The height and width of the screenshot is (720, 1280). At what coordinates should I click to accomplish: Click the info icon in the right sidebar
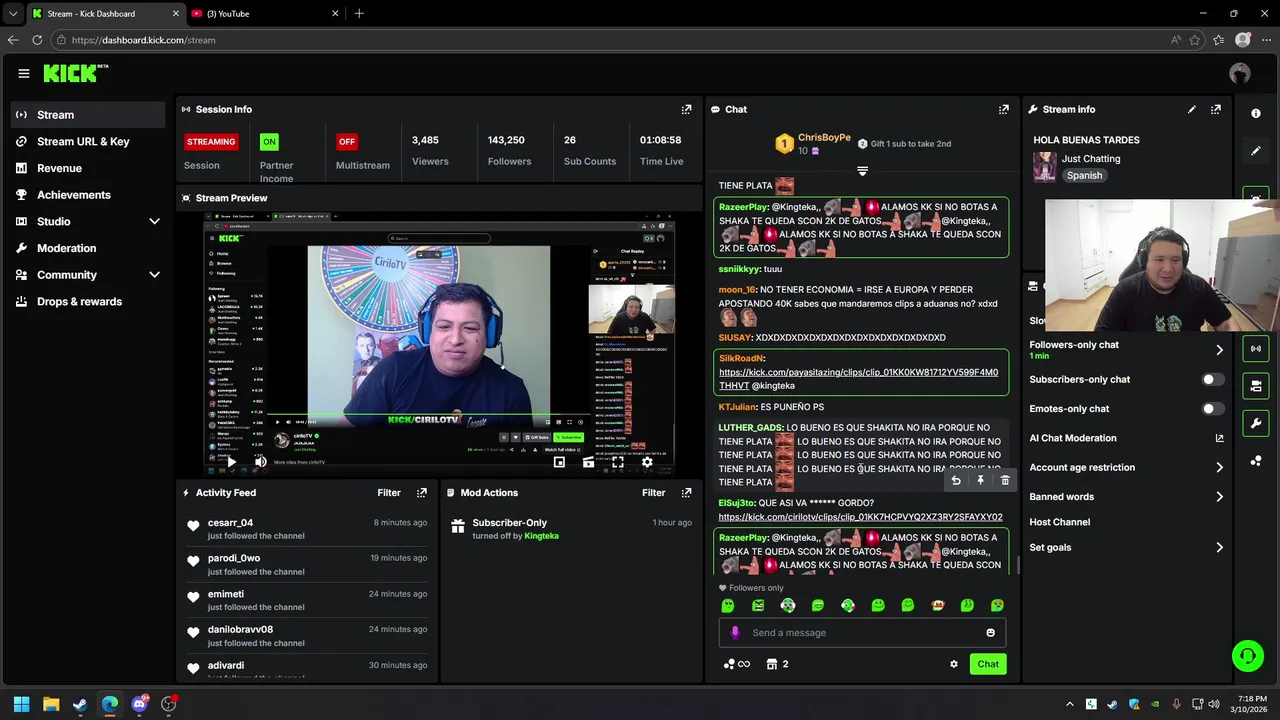click(x=1256, y=113)
